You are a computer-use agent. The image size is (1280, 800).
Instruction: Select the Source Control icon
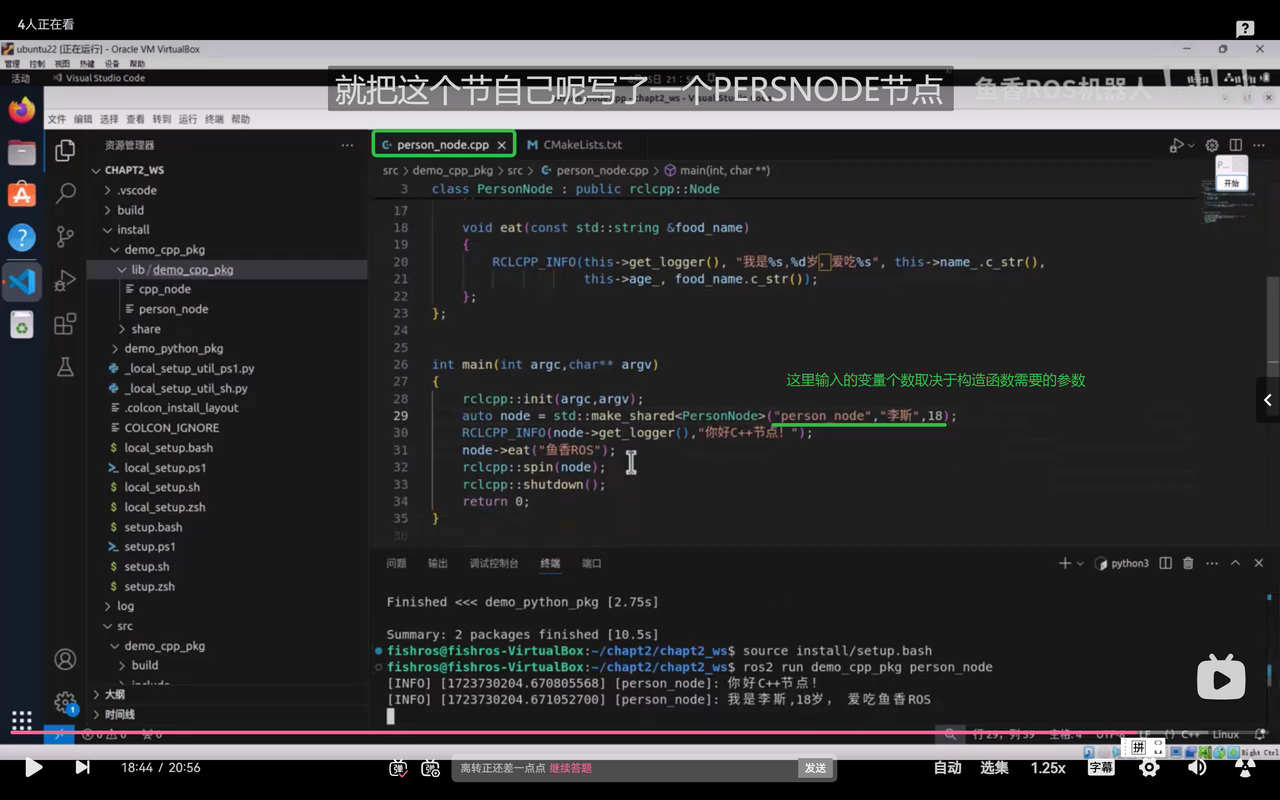tap(65, 235)
